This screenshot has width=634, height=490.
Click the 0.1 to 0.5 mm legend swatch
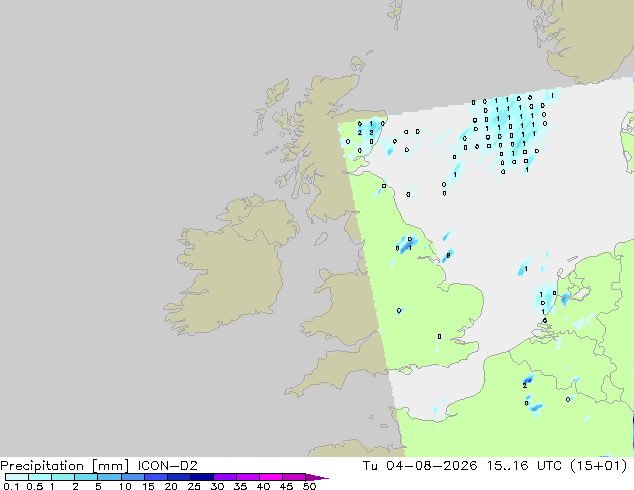point(17,477)
